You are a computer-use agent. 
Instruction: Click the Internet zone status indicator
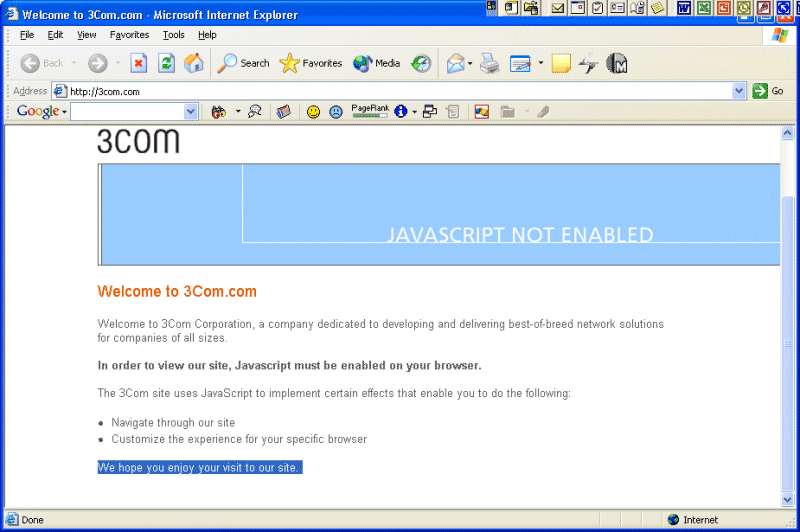pos(692,519)
